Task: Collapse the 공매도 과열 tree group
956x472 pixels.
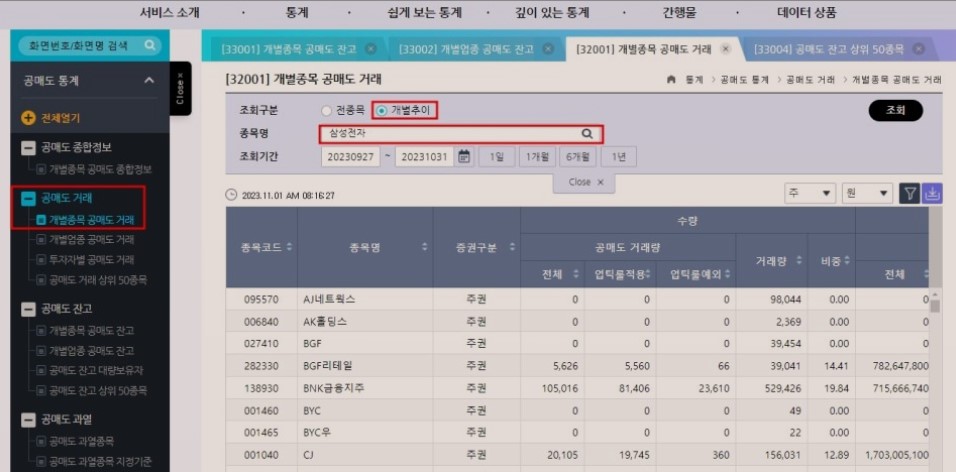Action: point(28,420)
